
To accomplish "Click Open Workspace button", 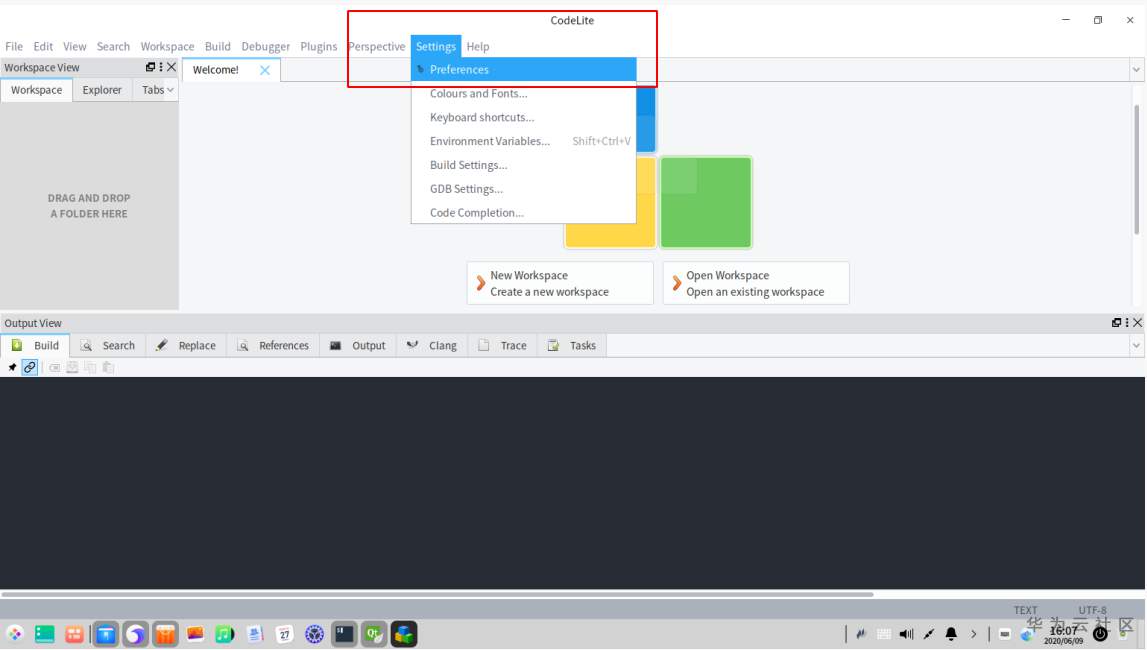I will 756,283.
